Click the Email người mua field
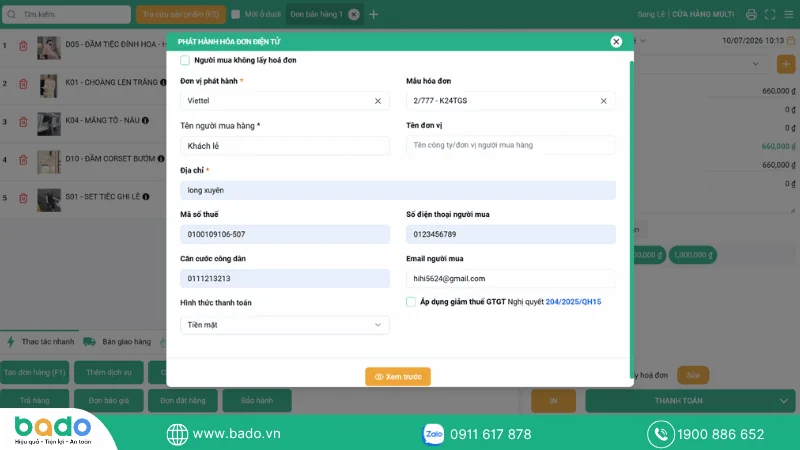This screenshot has height=450, width=800. coord(511,279)
